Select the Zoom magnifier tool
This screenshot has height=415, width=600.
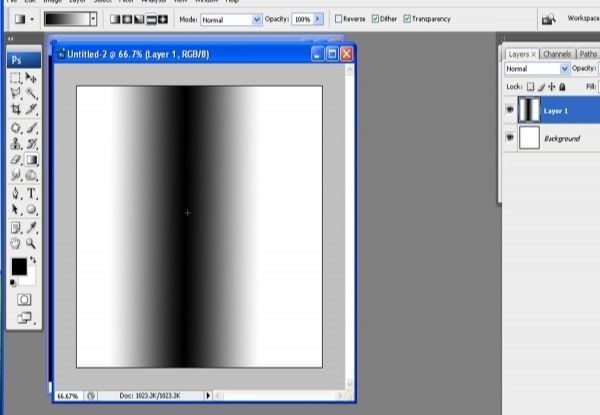pyautogui.click(x=31, y=243)
